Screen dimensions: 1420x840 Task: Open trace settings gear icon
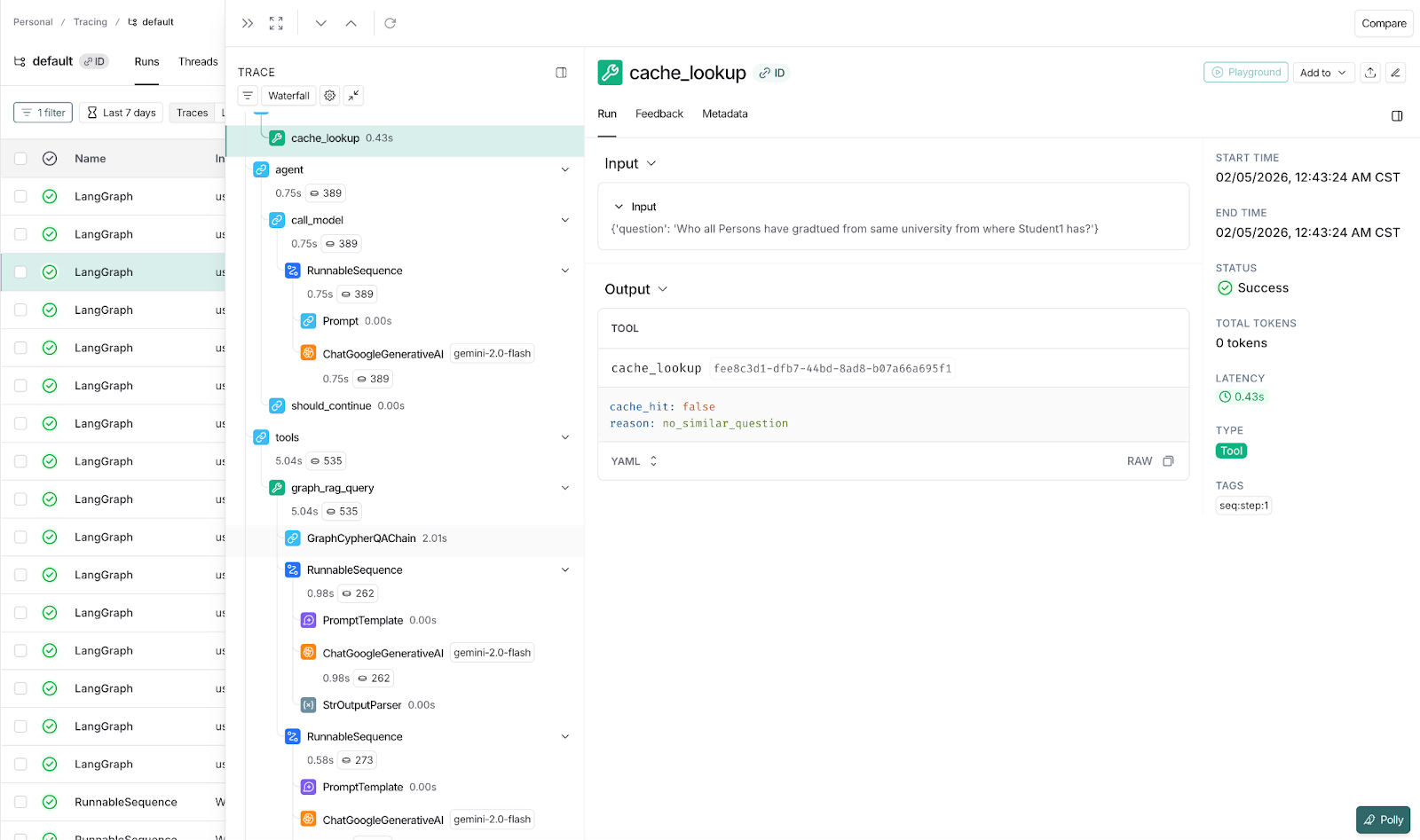point(330,96)
